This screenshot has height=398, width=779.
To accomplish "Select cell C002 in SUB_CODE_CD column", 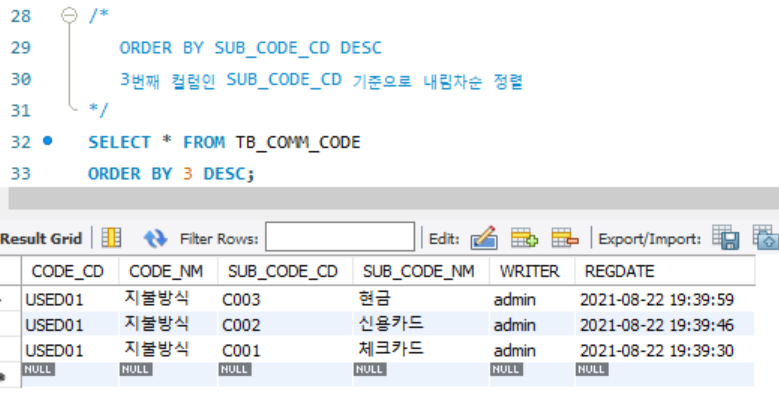I will [285, 324].
